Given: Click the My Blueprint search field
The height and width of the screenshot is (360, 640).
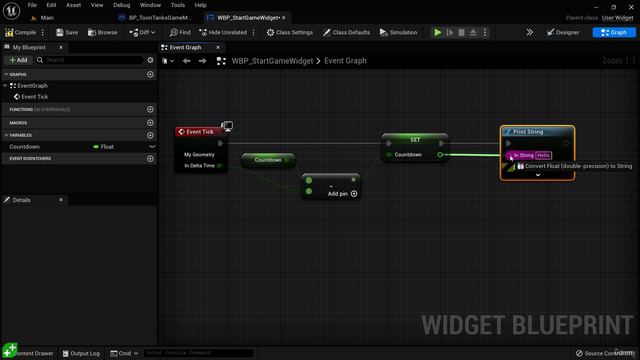Looking at the screenshot, I should click(x=90, y=60).
